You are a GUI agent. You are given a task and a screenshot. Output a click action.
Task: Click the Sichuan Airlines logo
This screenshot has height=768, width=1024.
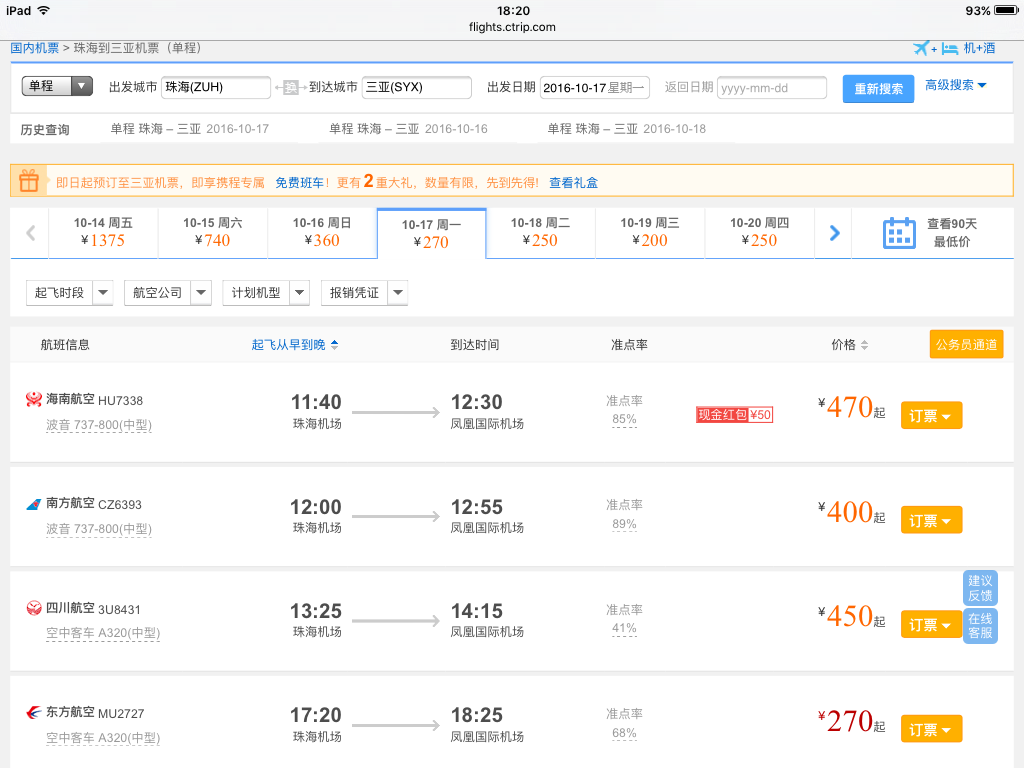point(33,608)
